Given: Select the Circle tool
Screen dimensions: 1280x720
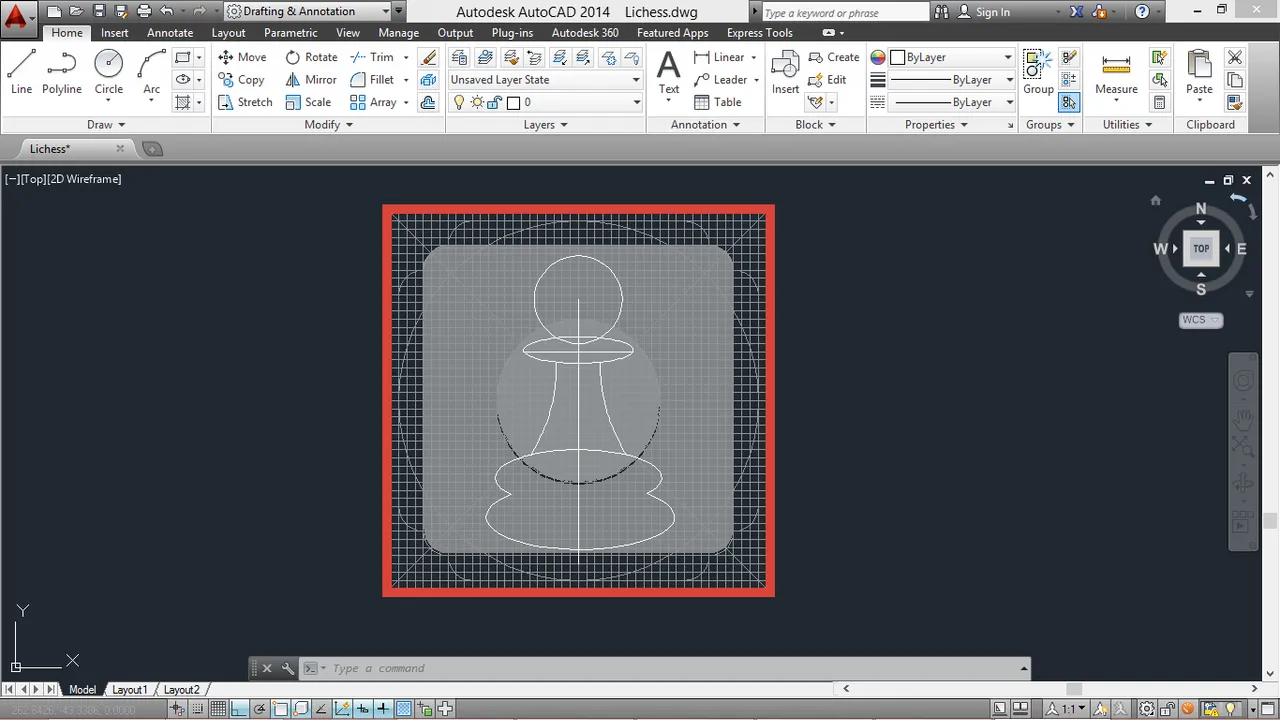Looking at the screenshot, I should [x=109, y=72].
